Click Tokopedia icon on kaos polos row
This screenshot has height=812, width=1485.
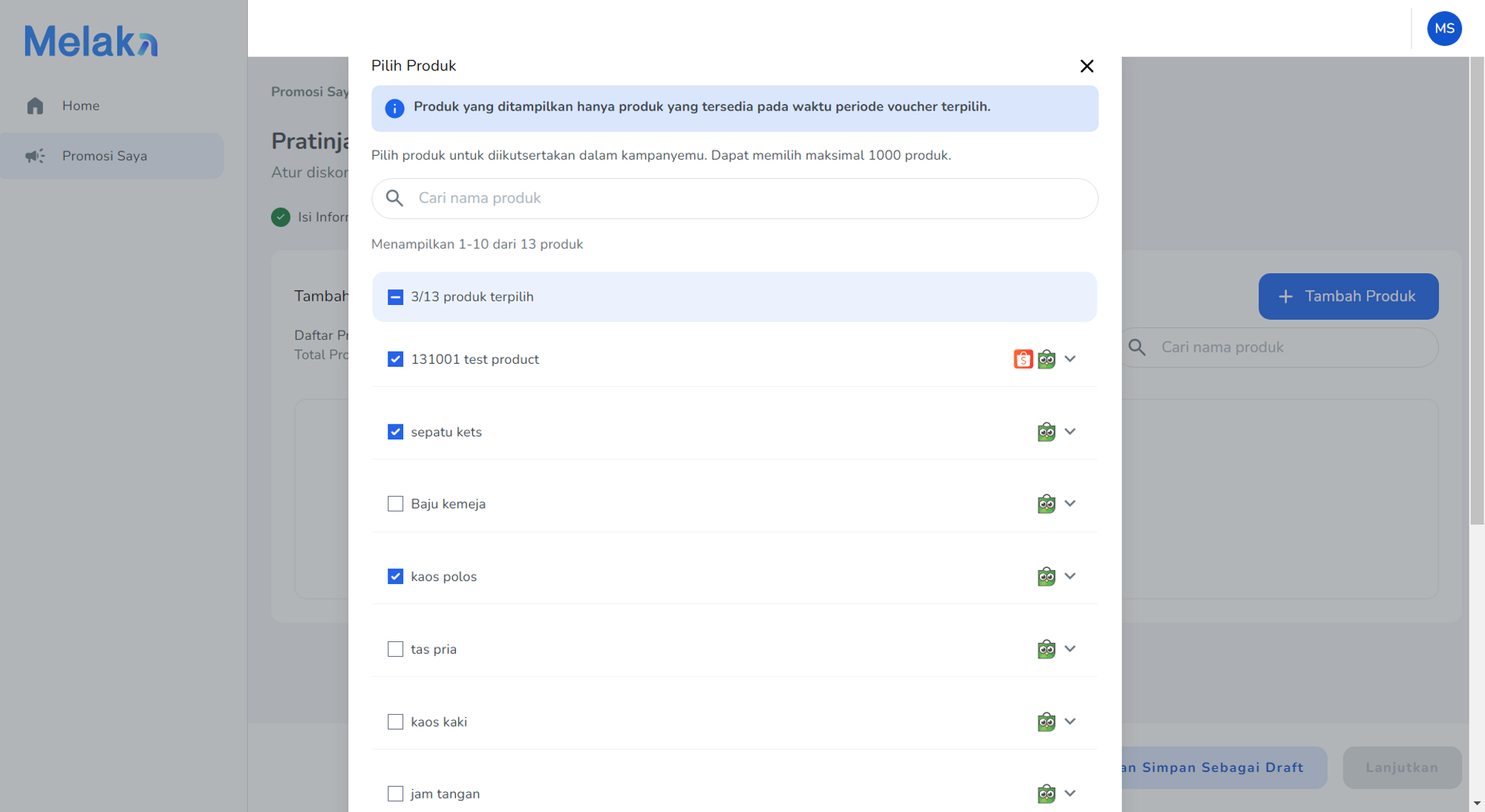pos(1046,577)
